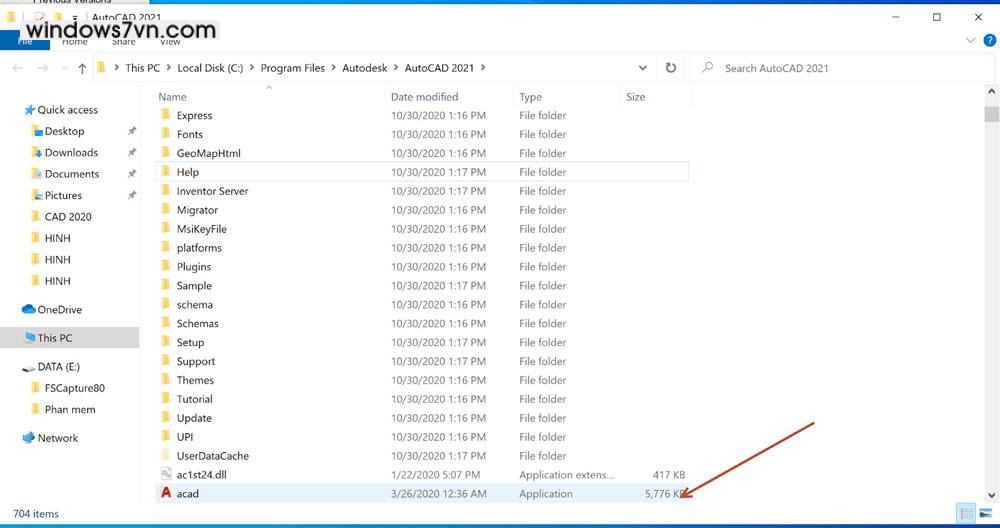This screenshot has width=1000, height=528.
Task: Open the platforms folder icon
Action: pos(166,247)
